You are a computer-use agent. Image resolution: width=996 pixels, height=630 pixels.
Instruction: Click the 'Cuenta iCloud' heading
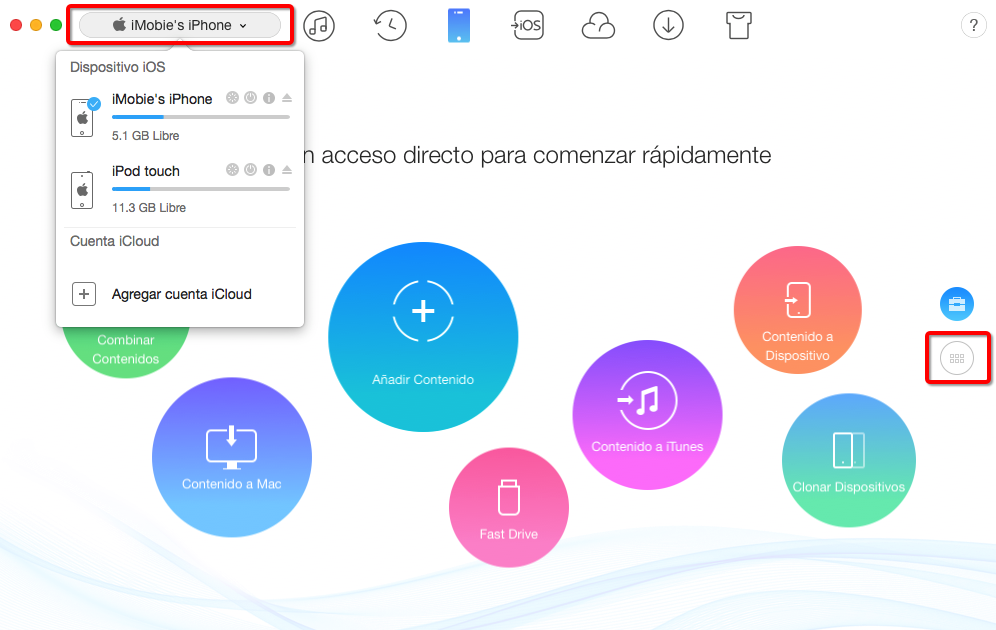(114, 241)
